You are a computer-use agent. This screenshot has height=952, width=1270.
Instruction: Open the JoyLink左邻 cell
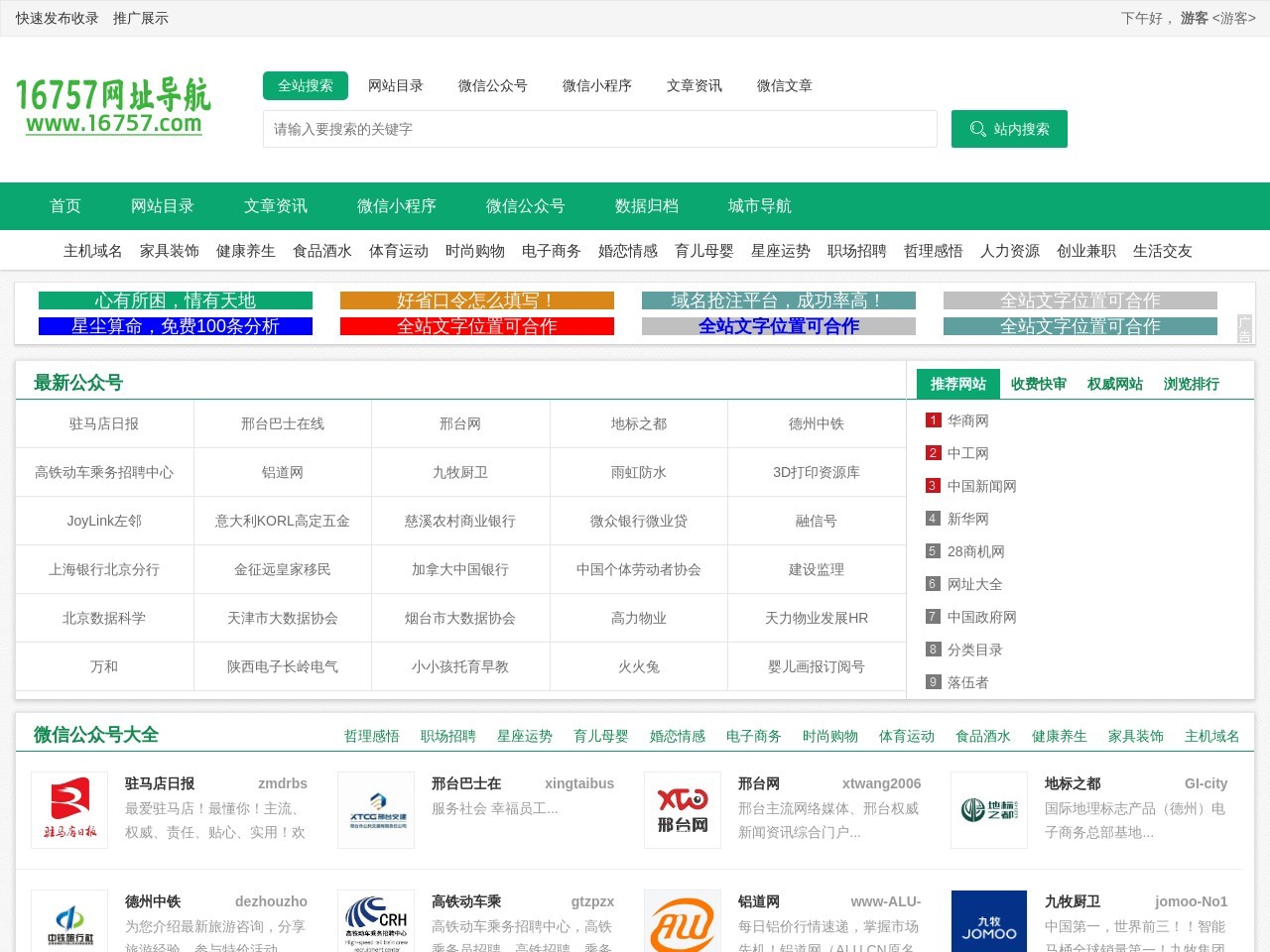pos(104,521)
